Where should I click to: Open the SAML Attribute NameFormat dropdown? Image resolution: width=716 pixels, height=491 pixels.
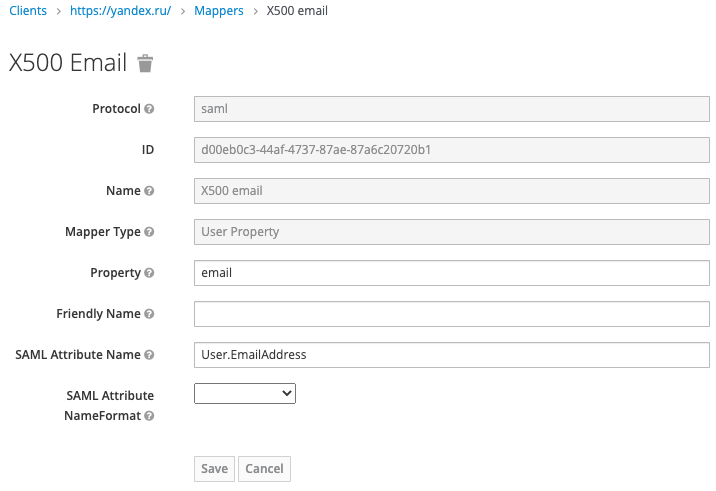244,394
